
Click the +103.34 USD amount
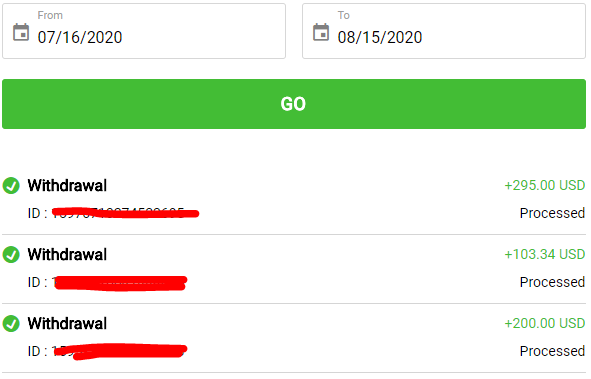[x=545, y=254]
